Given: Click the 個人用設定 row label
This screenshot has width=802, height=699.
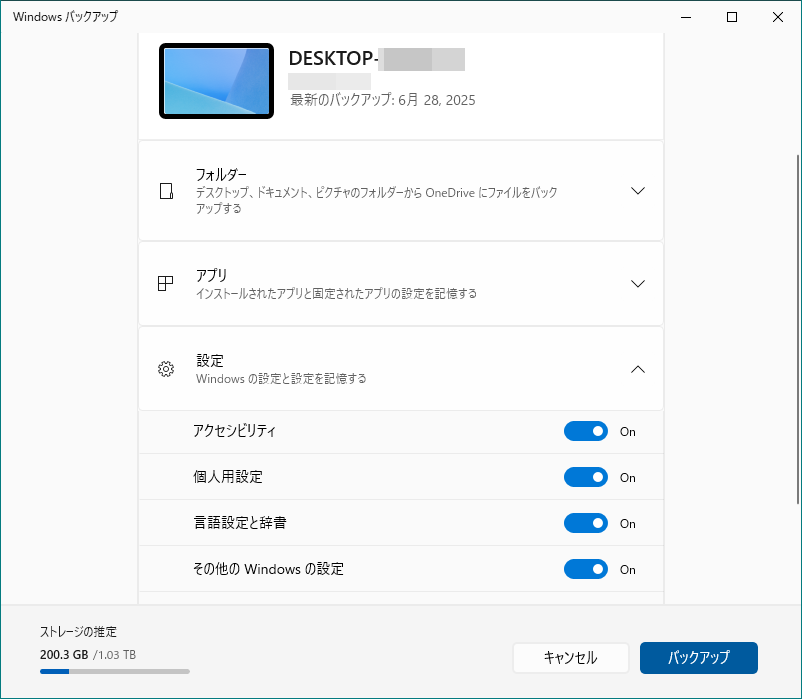Looking at the screenshot, I should (228, 478).
